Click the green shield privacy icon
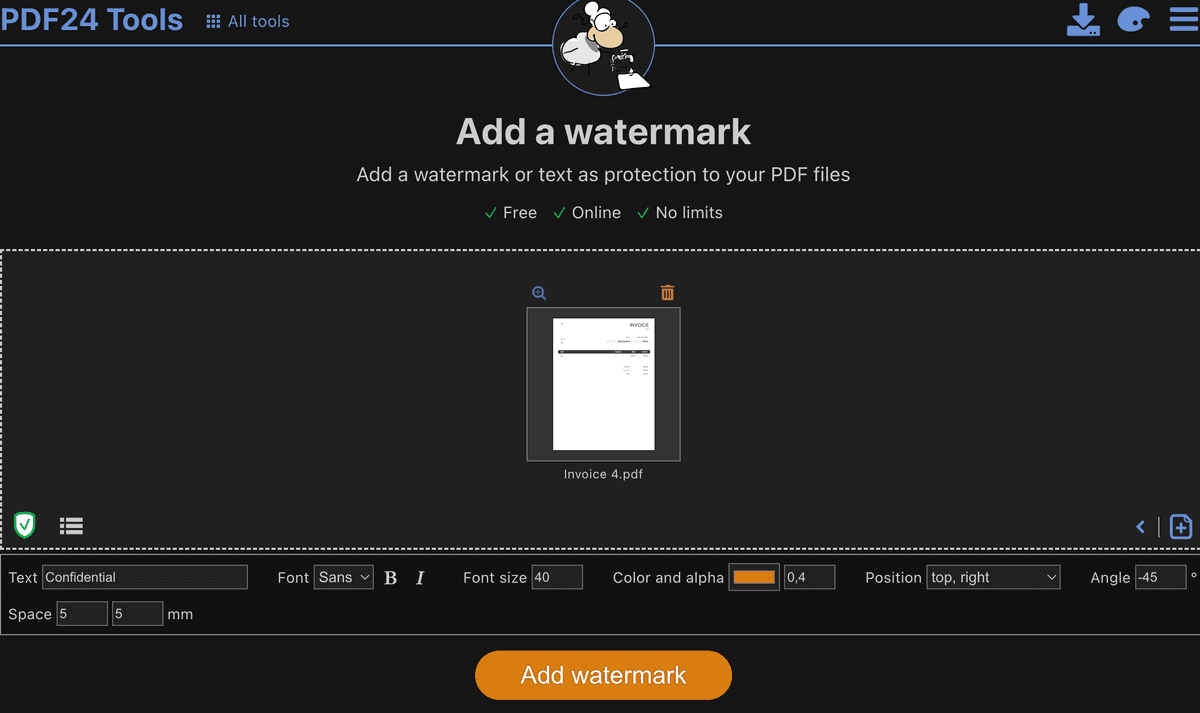The width and height of the screenshot is (1200, 713). click(24, 525)
